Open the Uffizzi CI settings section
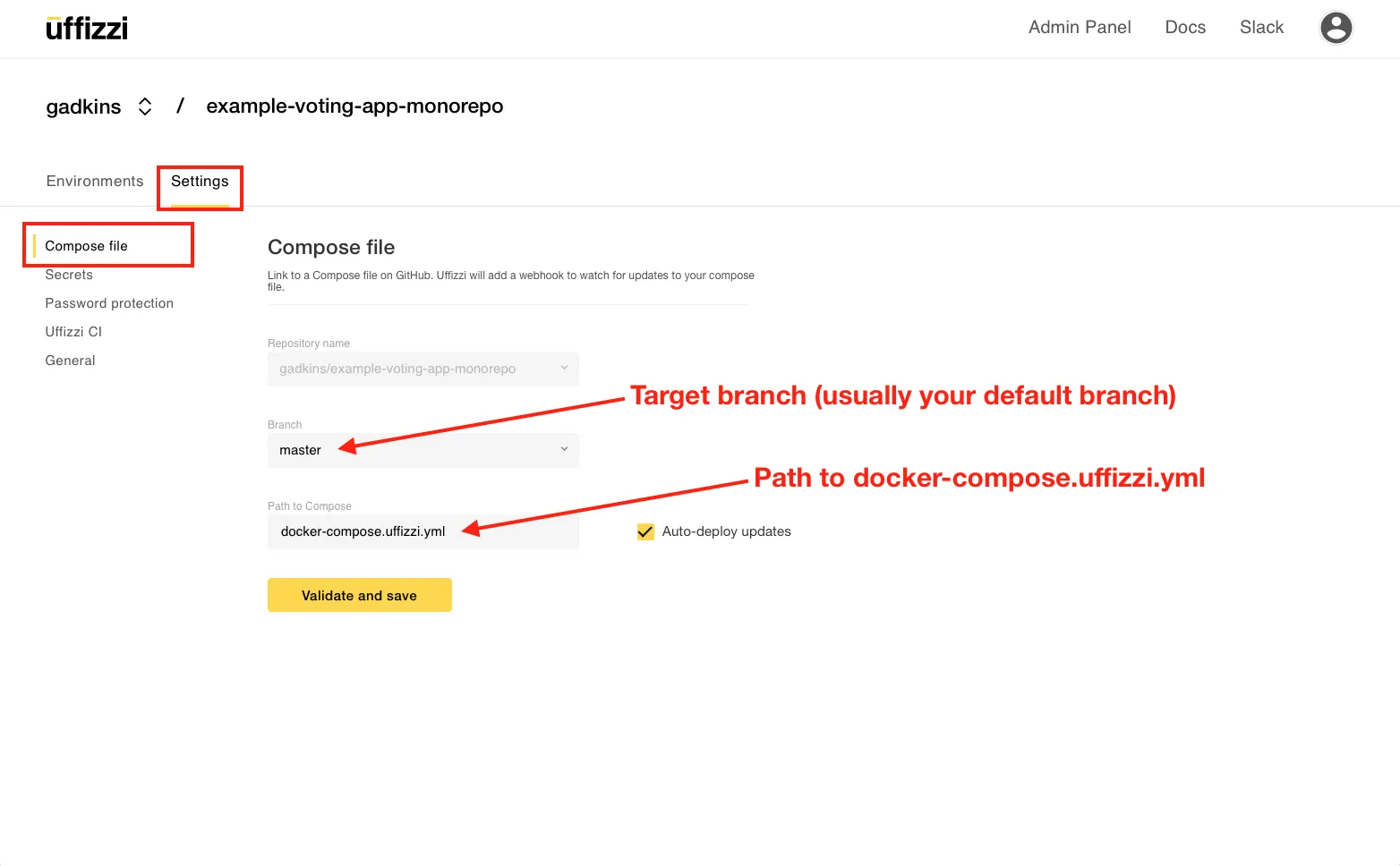1400x866 pixels. click(x=73, y=332)
